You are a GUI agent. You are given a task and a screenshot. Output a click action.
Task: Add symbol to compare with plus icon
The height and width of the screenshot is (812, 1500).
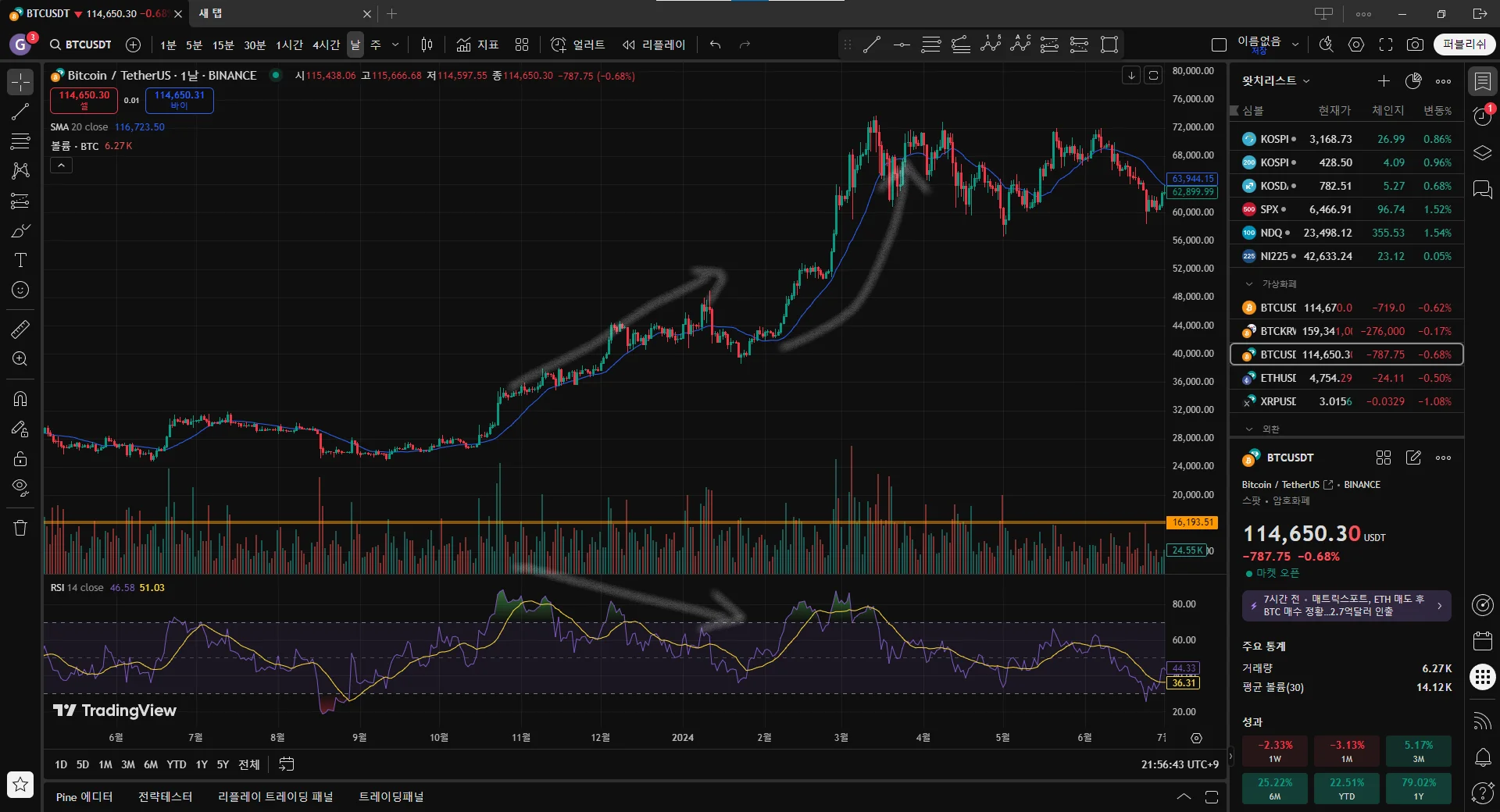(134, 45)
